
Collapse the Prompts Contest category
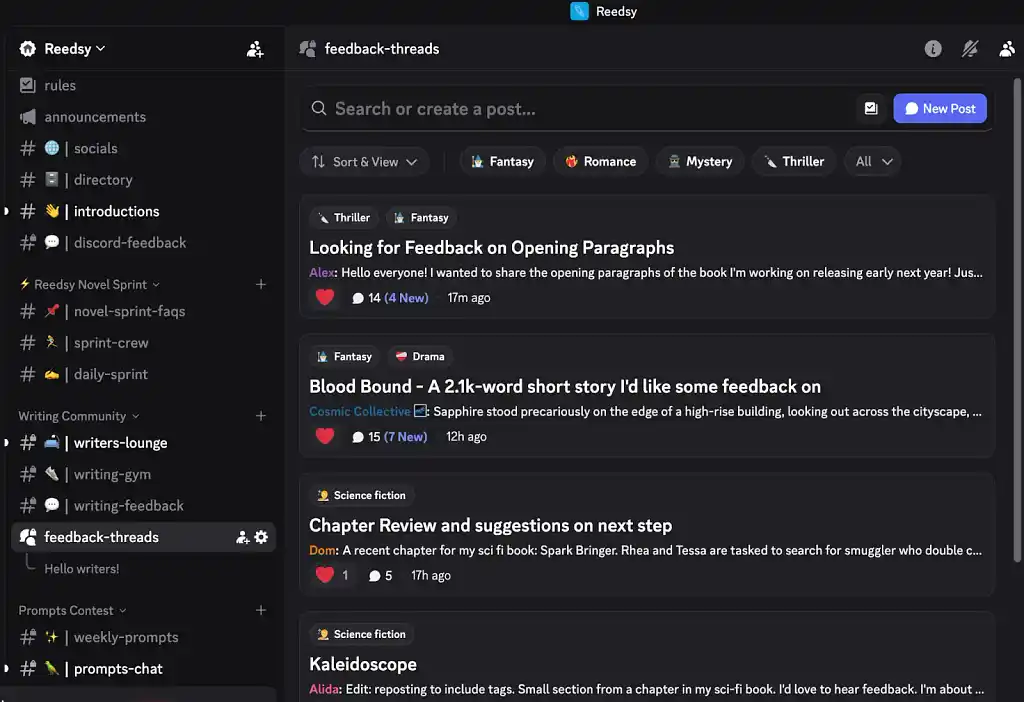point(72,610)
